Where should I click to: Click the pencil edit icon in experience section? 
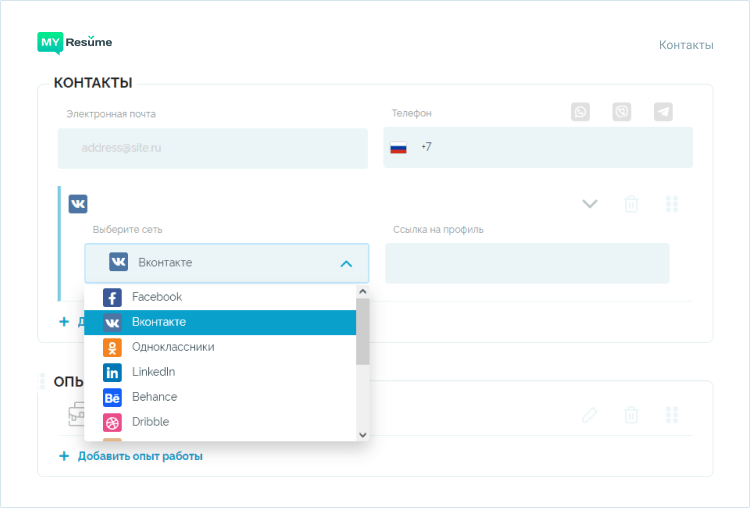click(590, 414)
